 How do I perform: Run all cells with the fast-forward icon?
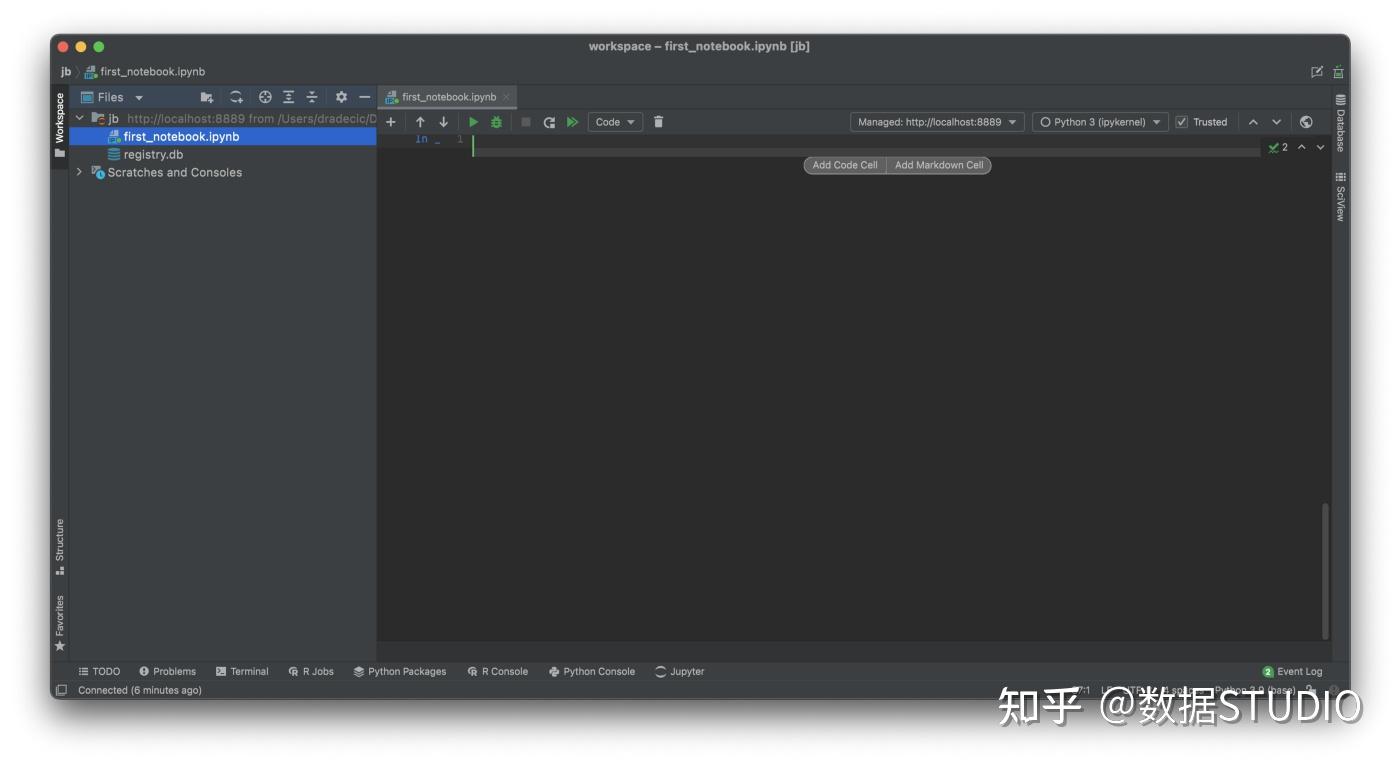(x=573, y=121)
